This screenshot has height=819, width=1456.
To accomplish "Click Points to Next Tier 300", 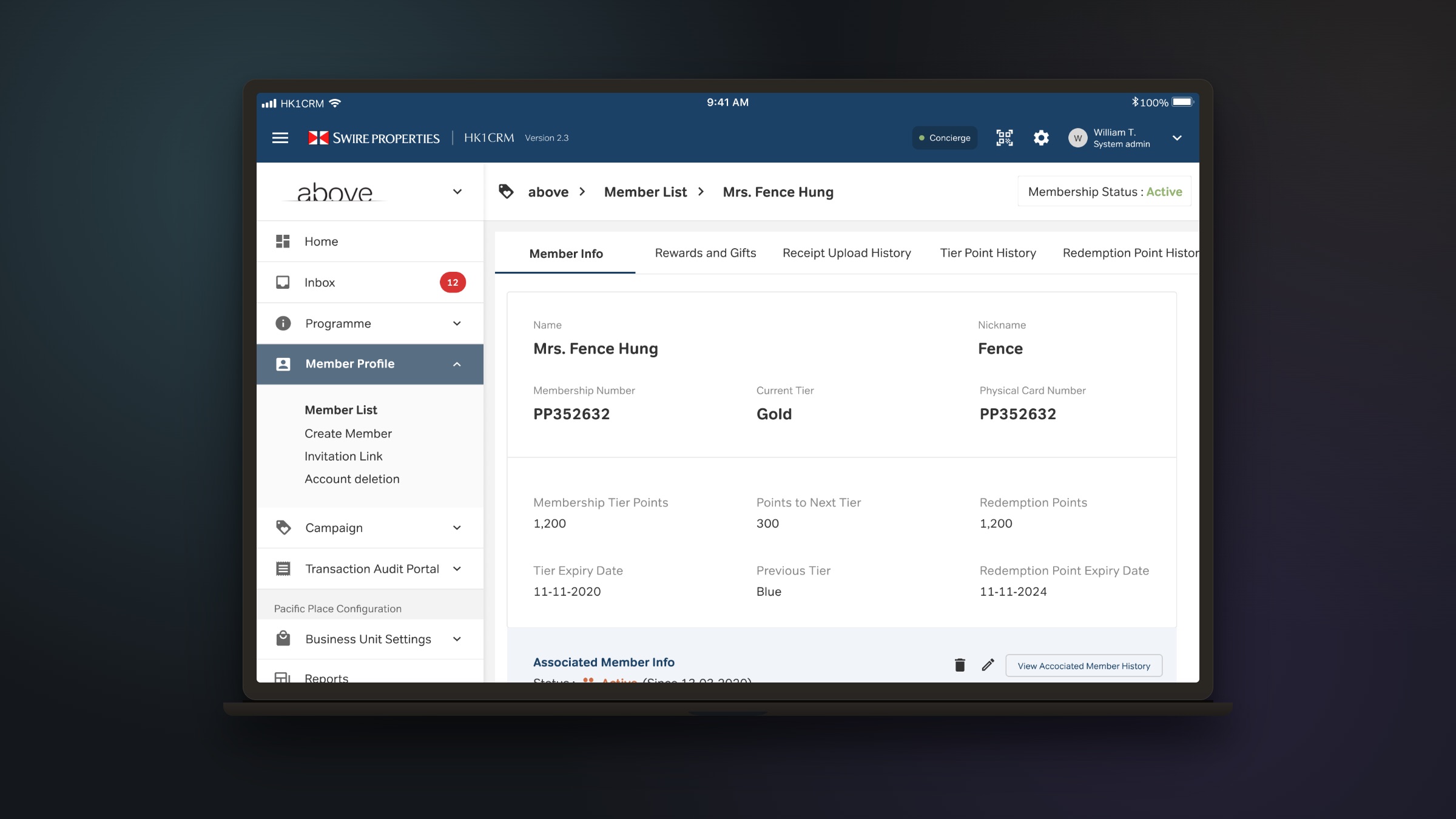I will 767,523.
